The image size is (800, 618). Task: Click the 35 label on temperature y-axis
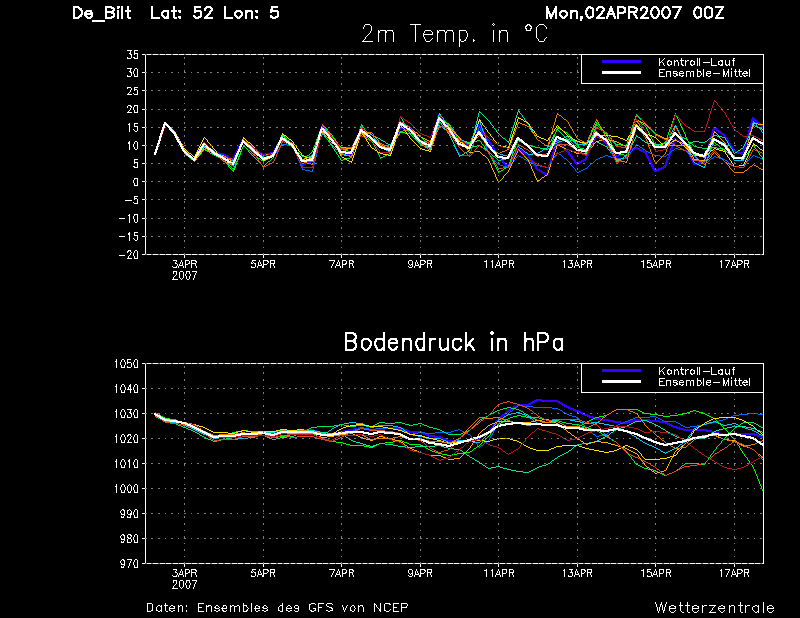pyautogui.click(x=132, y=55)
